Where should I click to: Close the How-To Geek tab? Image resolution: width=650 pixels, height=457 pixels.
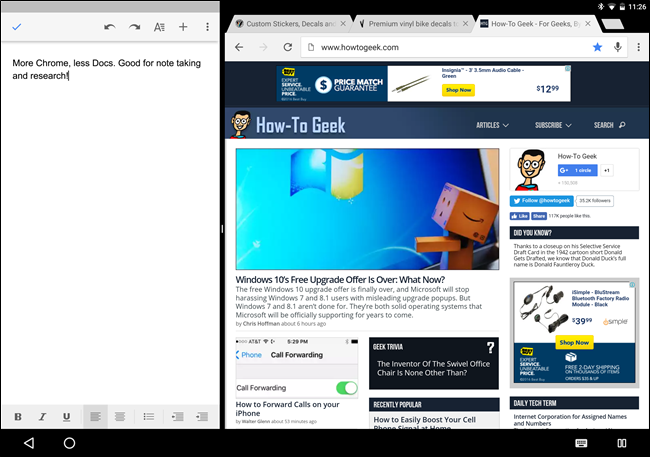click(x=588, y=24)
